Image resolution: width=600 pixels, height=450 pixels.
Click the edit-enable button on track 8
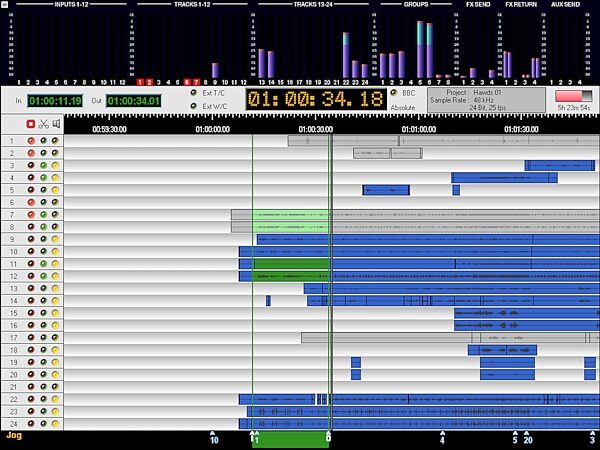pyautogui.click(x=43, y=227)
